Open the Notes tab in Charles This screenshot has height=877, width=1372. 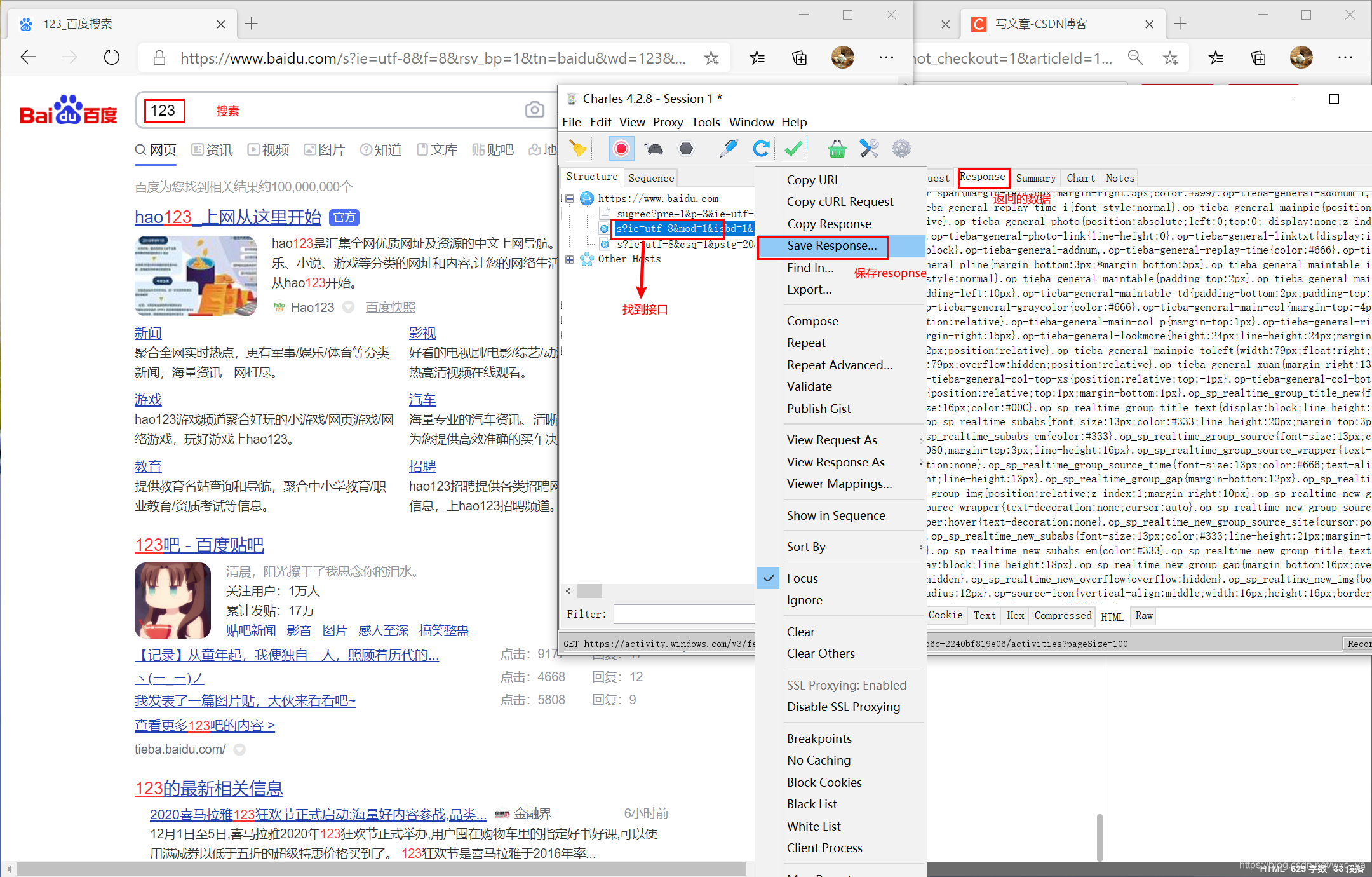point(1120,178)
